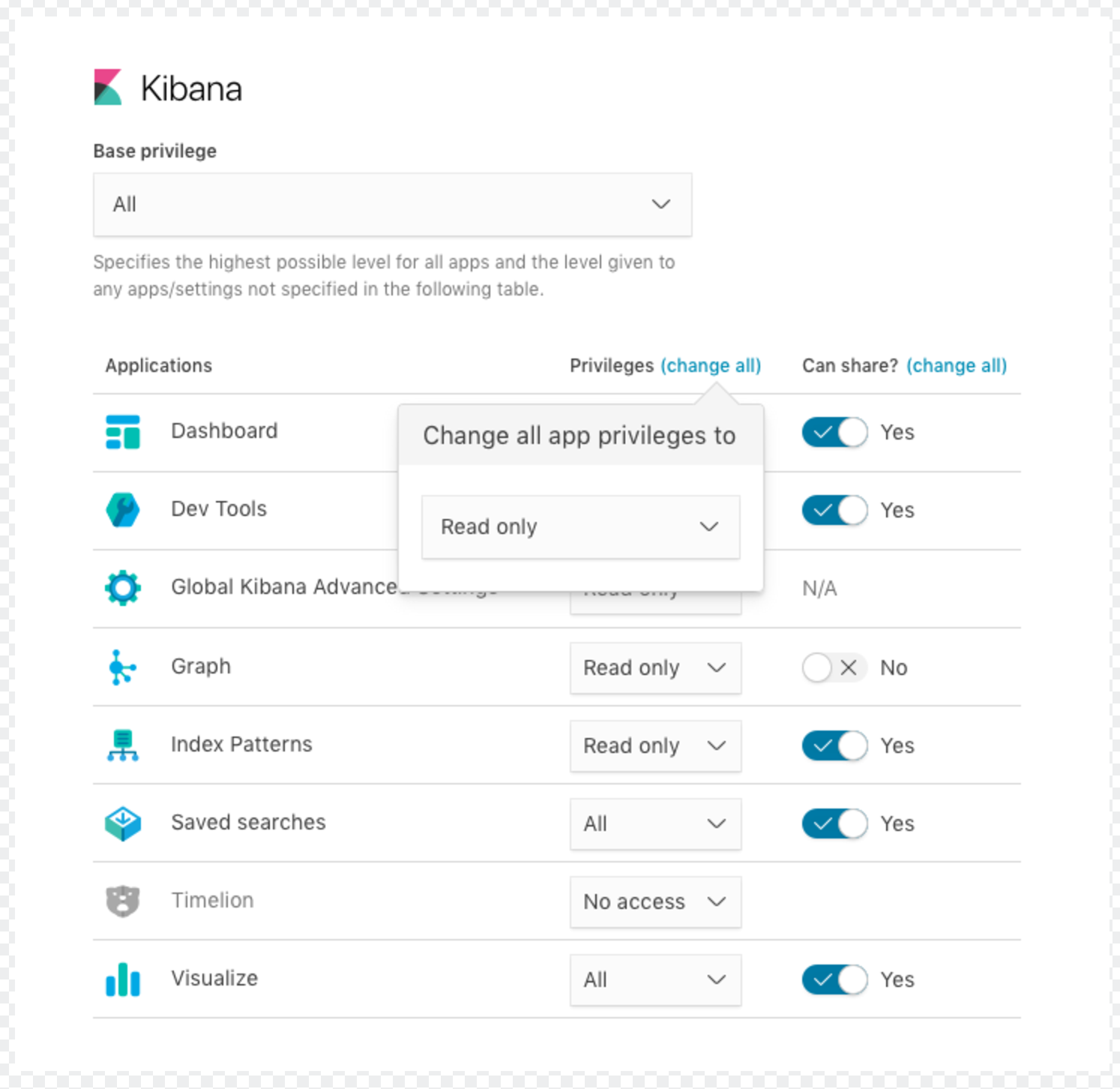Click the grayed-out Timelion mask icon
This screenshot has width=1120, height=1089.
[x=122, y=901]
